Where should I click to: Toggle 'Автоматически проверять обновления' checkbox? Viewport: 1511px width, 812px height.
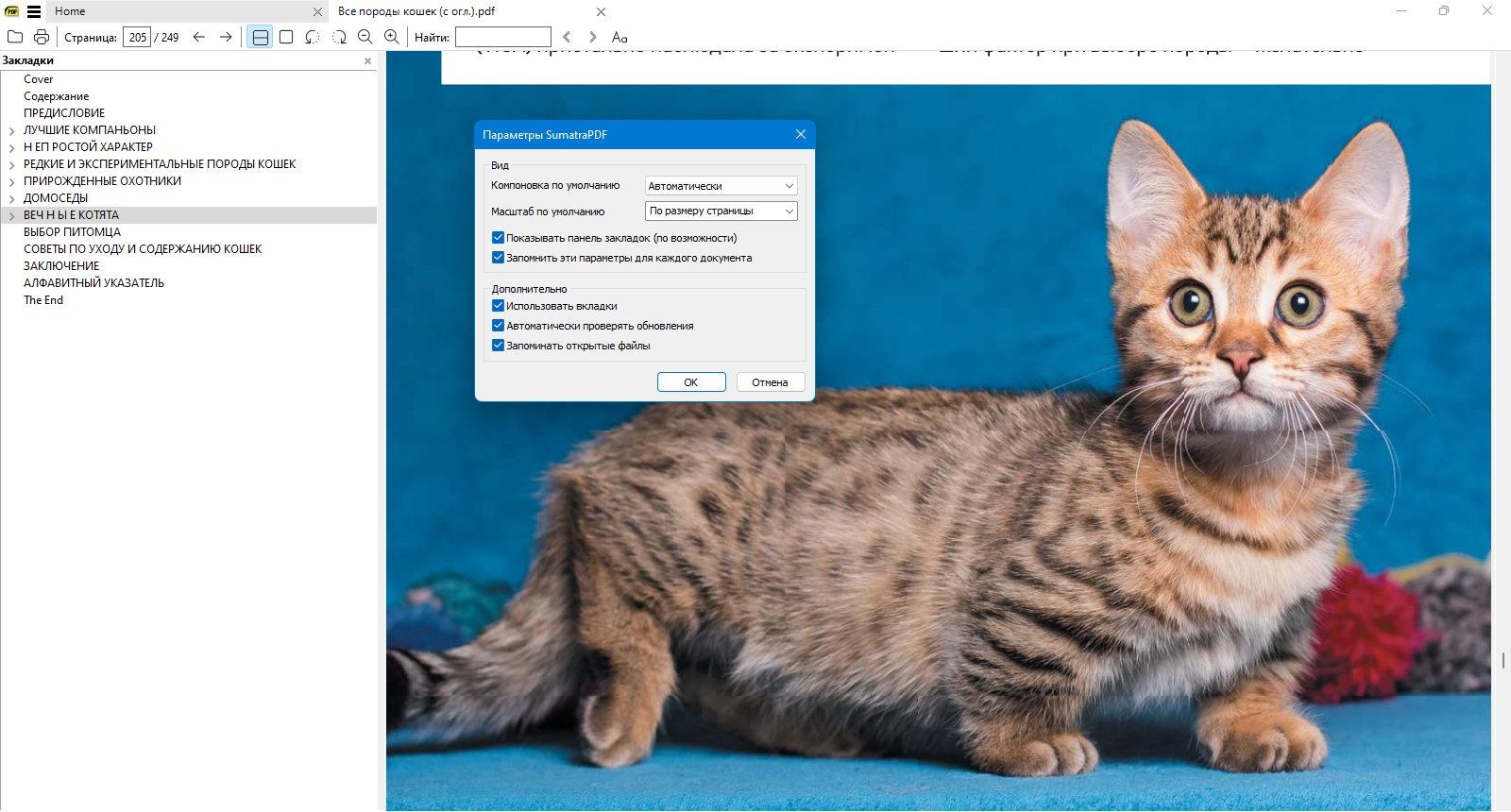click(x=498, y=326)
